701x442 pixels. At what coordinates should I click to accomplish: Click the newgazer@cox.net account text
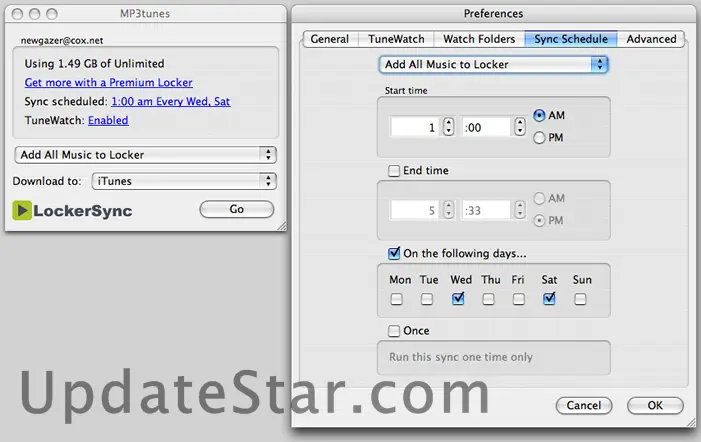coord(62,40)
